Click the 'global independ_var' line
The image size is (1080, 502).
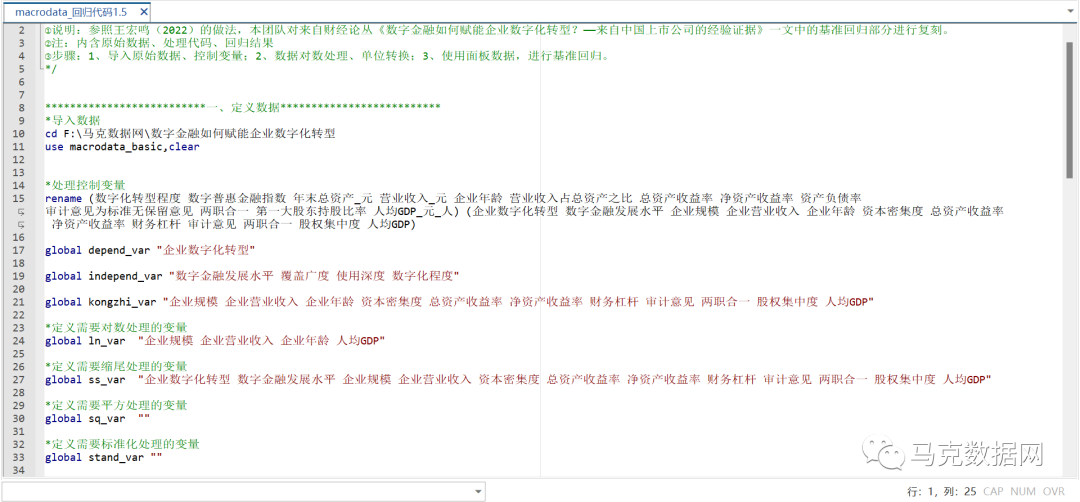click(251, 276)
